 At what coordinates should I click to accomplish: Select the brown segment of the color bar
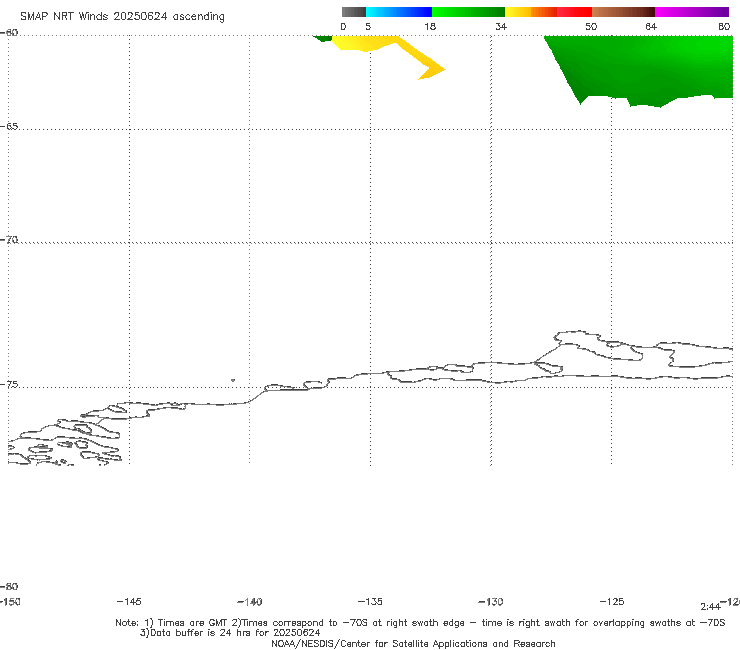[x=623, y=12]
